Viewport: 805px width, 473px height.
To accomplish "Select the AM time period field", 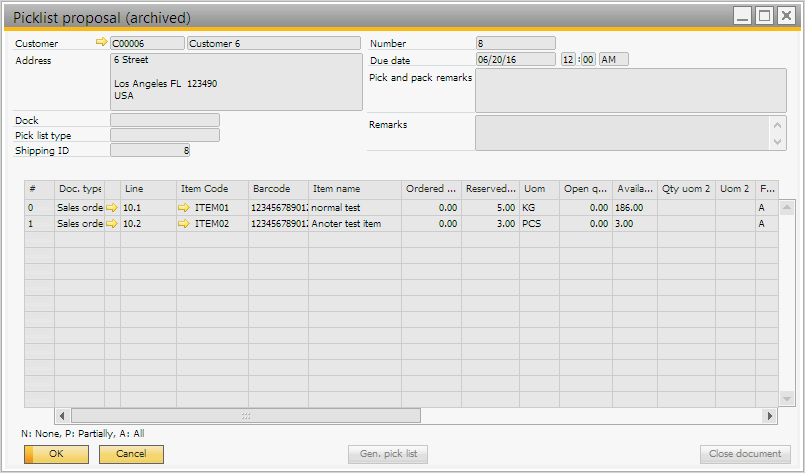I will coord(613,59).
